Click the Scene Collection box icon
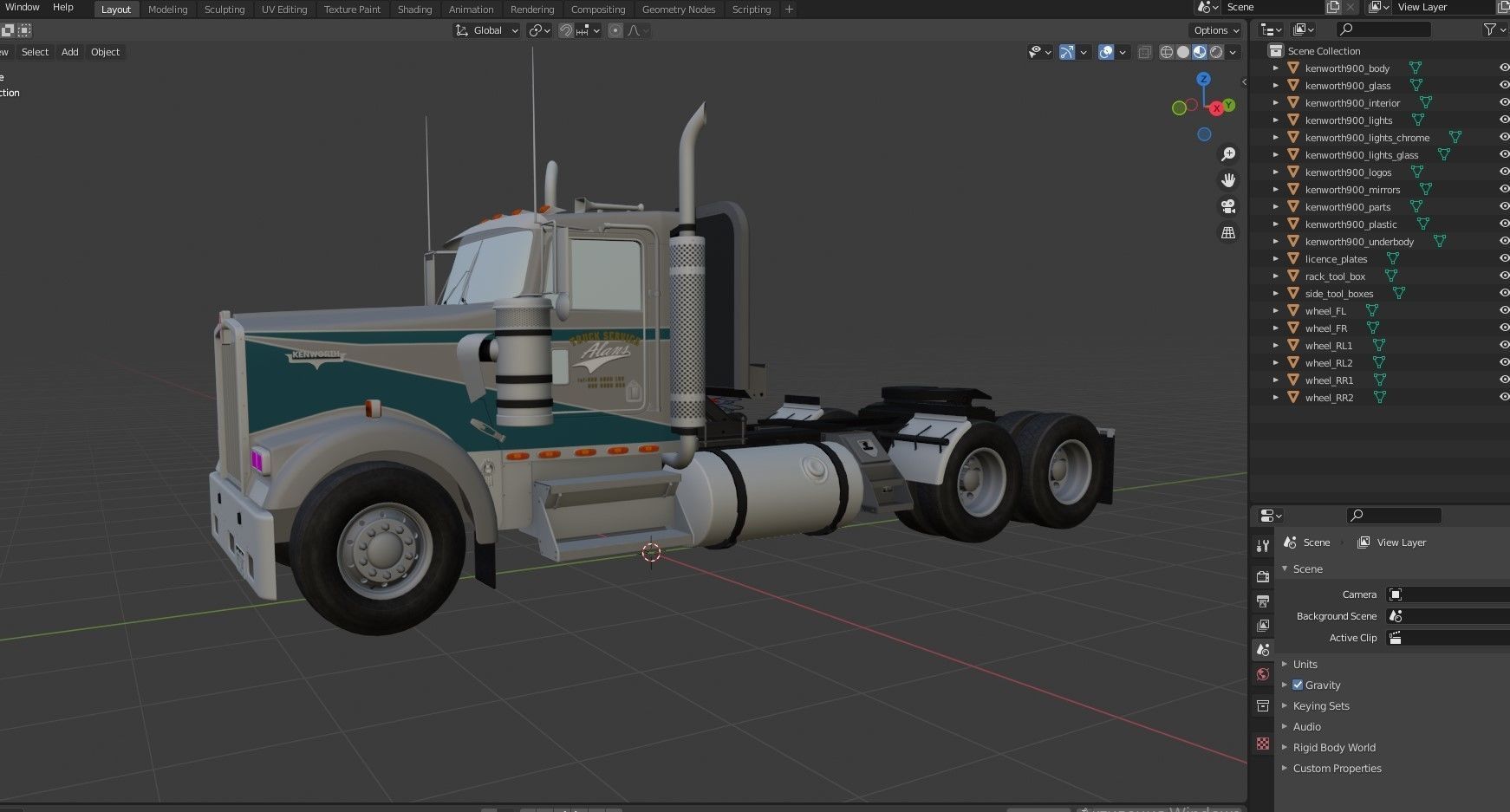The width and height of the screenshot is (1510, 812). pos(1275,51)
